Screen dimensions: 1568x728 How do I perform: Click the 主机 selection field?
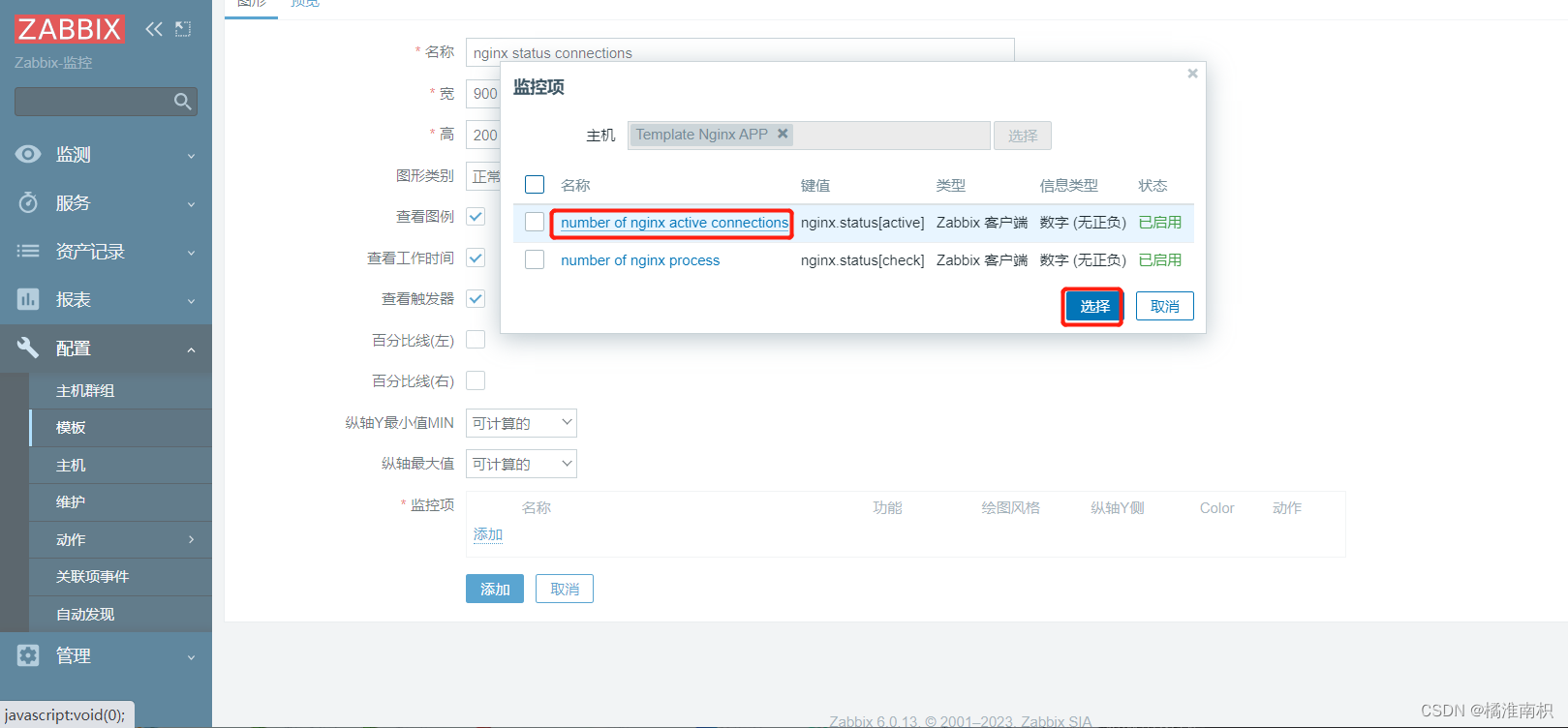coord(809,135)
